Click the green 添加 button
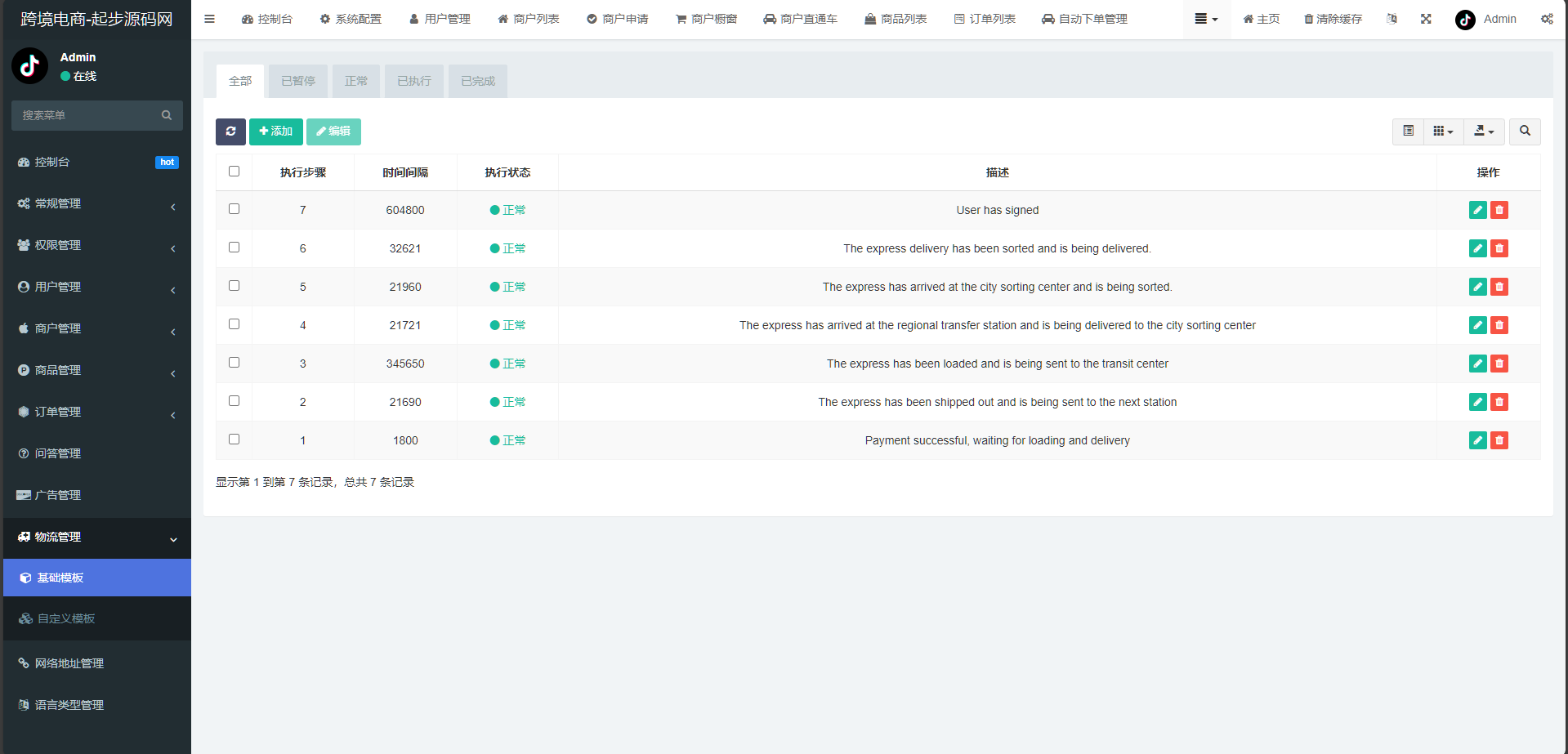 pos(276,132)
